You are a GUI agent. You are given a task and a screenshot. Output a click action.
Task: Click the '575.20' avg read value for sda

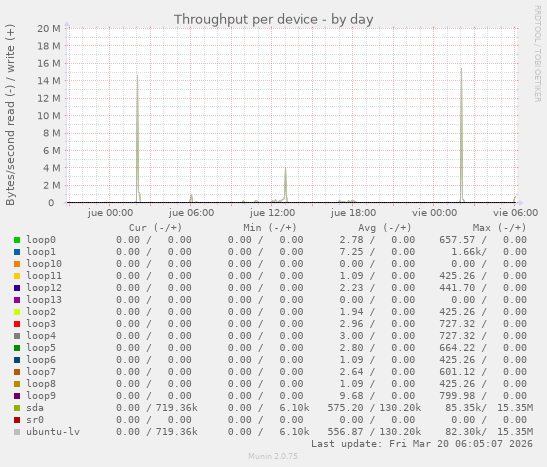(x=345, y=408)
